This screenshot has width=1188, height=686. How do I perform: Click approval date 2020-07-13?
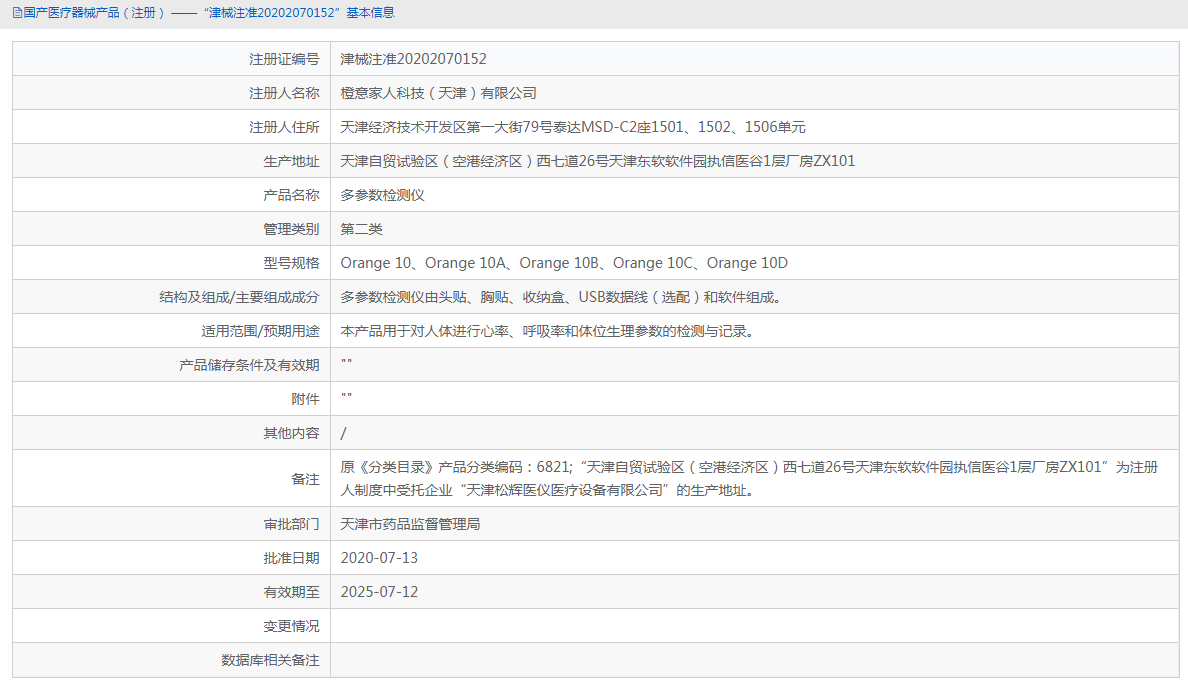(x=379, y=558)
